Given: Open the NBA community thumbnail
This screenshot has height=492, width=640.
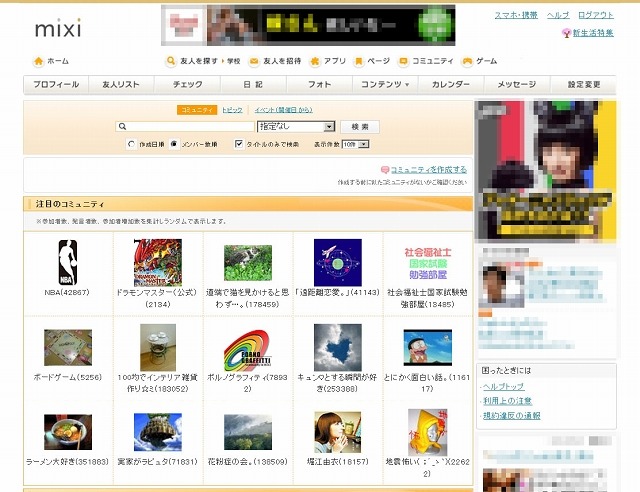Looking at the screenshot, I should 68,263.
